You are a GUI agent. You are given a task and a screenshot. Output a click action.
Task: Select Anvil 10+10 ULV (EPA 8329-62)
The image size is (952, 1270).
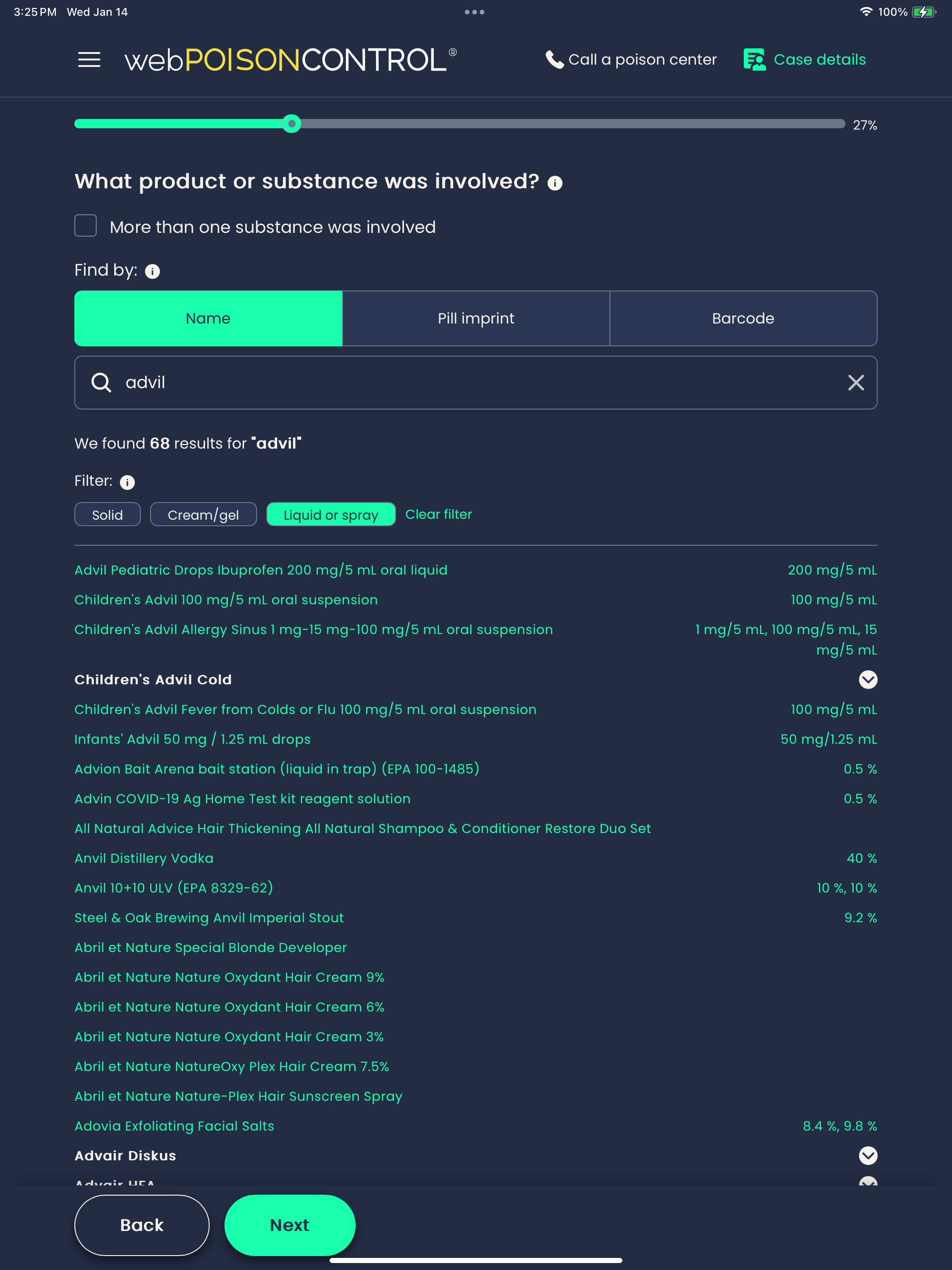(x=174, y=888)
